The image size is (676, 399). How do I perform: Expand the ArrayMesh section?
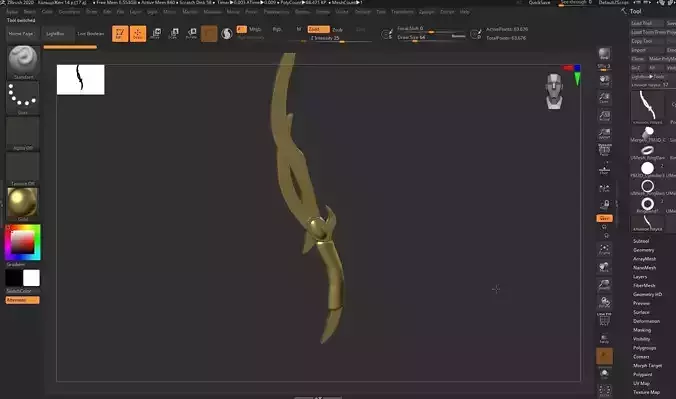645,259
